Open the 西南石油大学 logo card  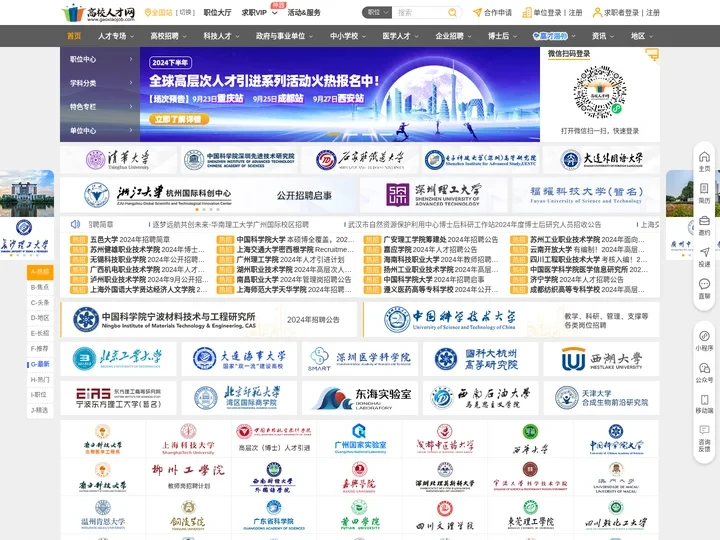pos(480,398)
